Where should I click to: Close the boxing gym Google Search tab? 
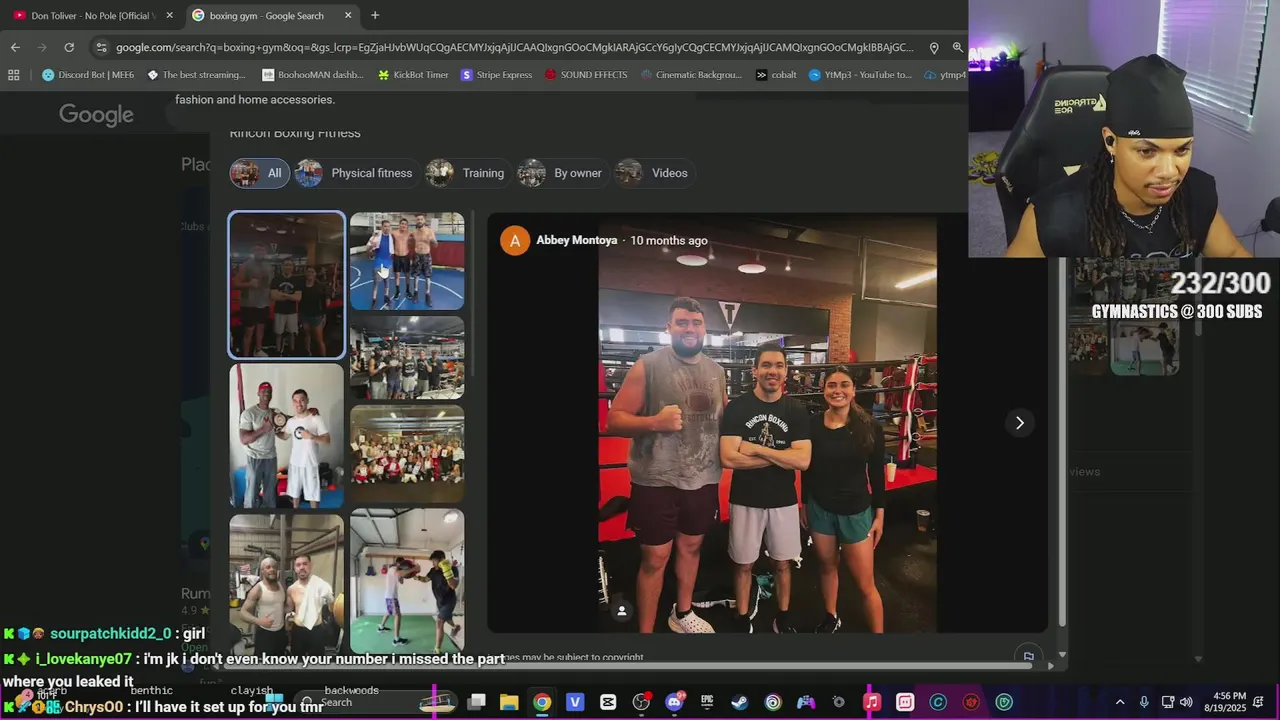pyautogui.click(x=348, y=15)
